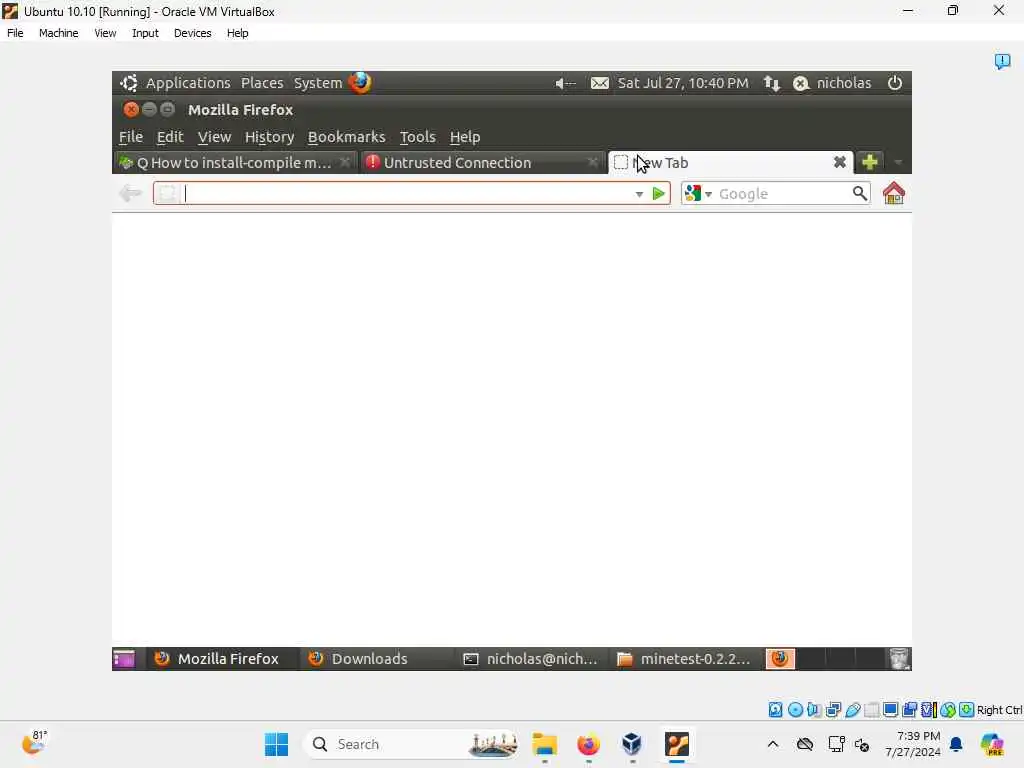This screenshot has height=768, width=1024.
Task: Click the VirtualBox hard disk status icon
Action: (x=775, y=710)
